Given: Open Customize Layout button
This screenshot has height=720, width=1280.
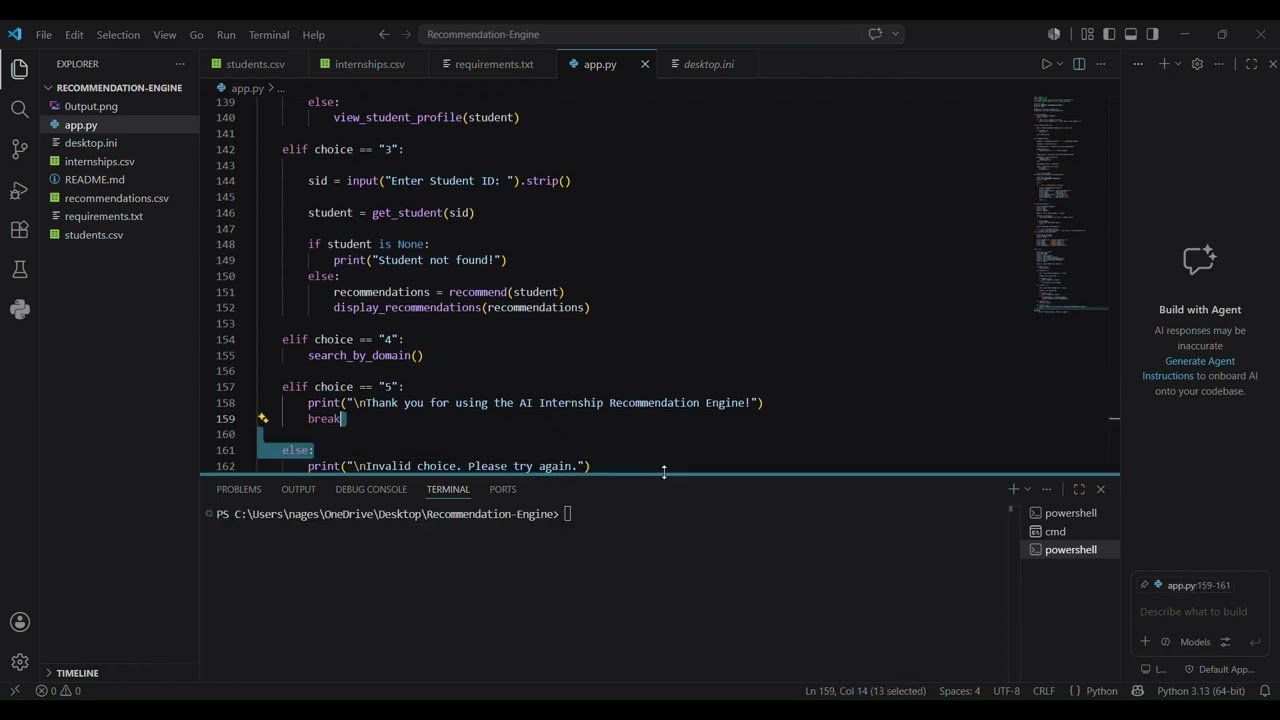Looking at the screenshot, I should [1087, 34].
